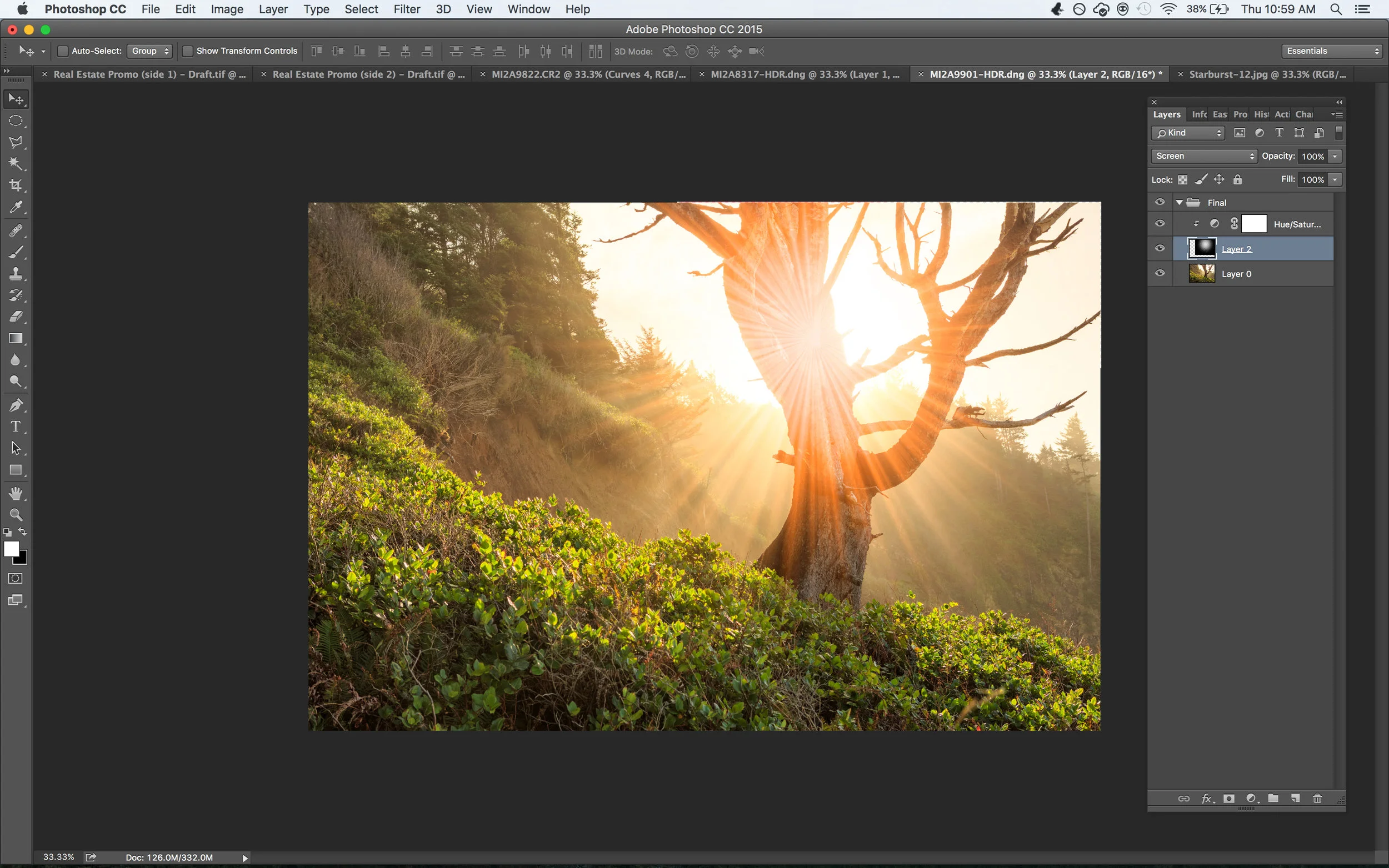Select the Elliptical Marquee tool
The image size is (1389, 868).
[16, 121]
